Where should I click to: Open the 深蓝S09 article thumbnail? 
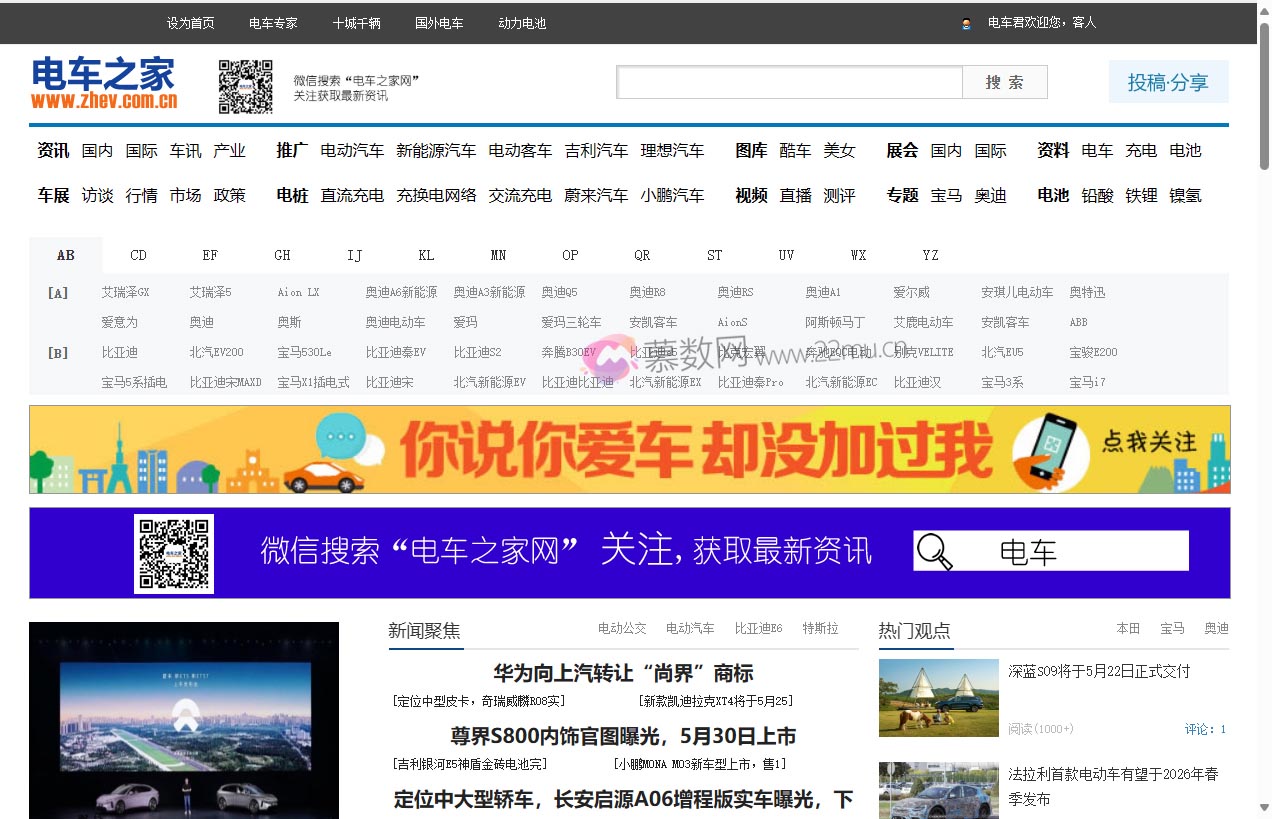tap(938, 698)
